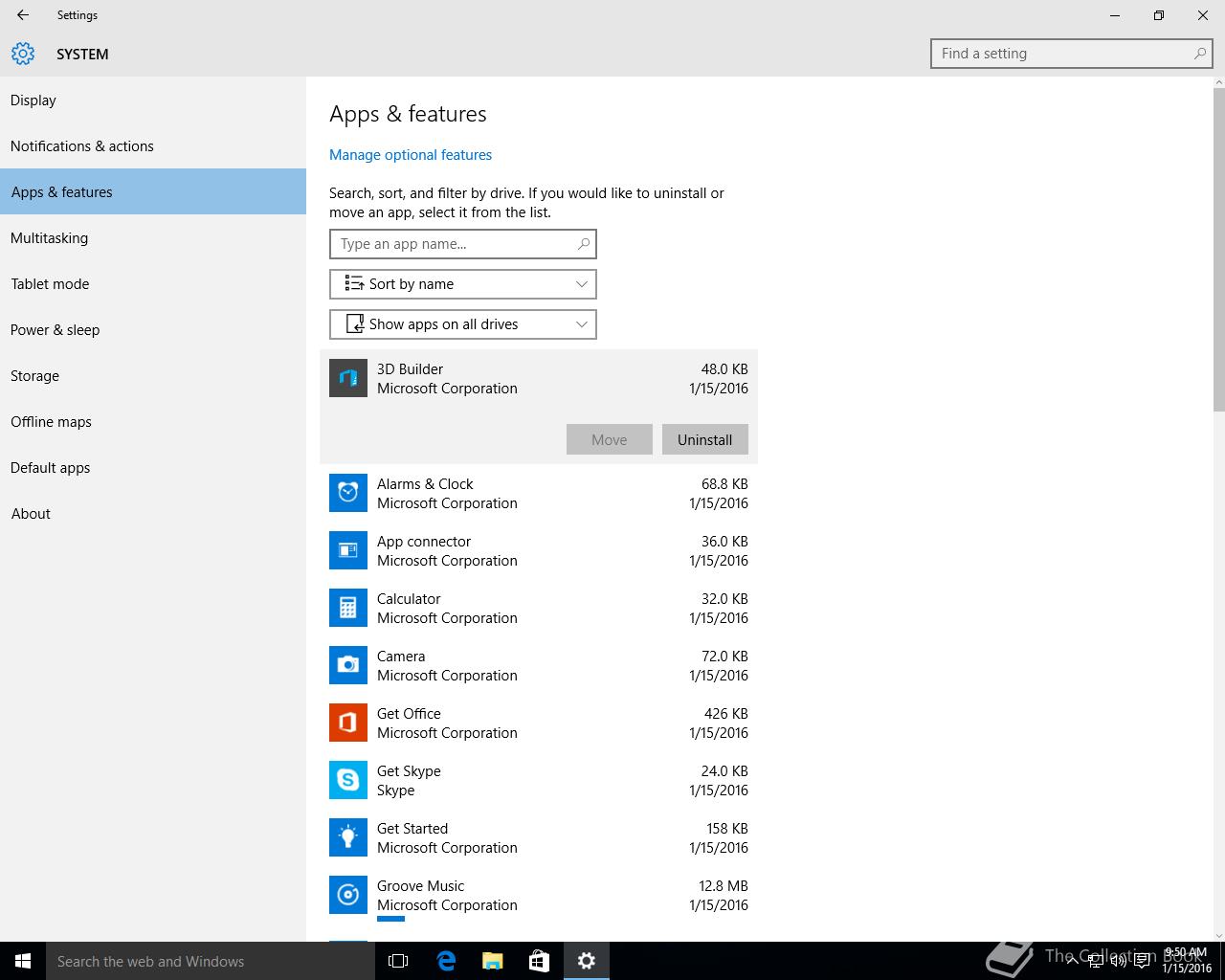Open Offline maps settings
The height and width of the screenshot is (980, 1225).
153,422
